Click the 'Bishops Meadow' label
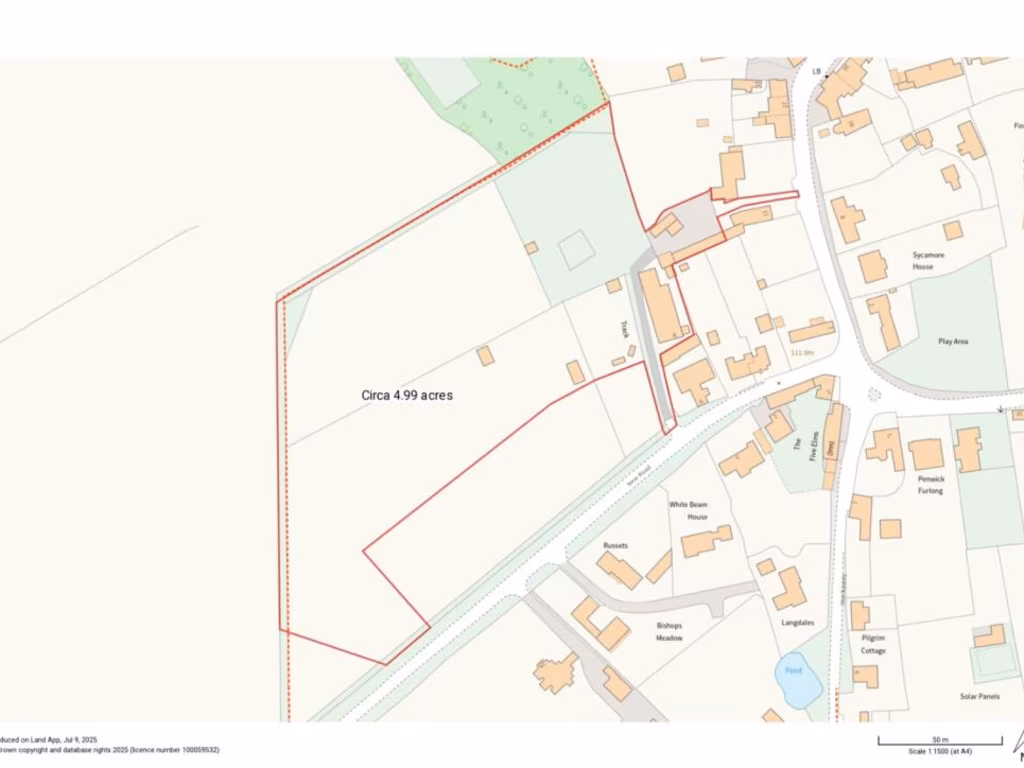The height and width of the screenshot is (768, 1024). coord(669,631)
